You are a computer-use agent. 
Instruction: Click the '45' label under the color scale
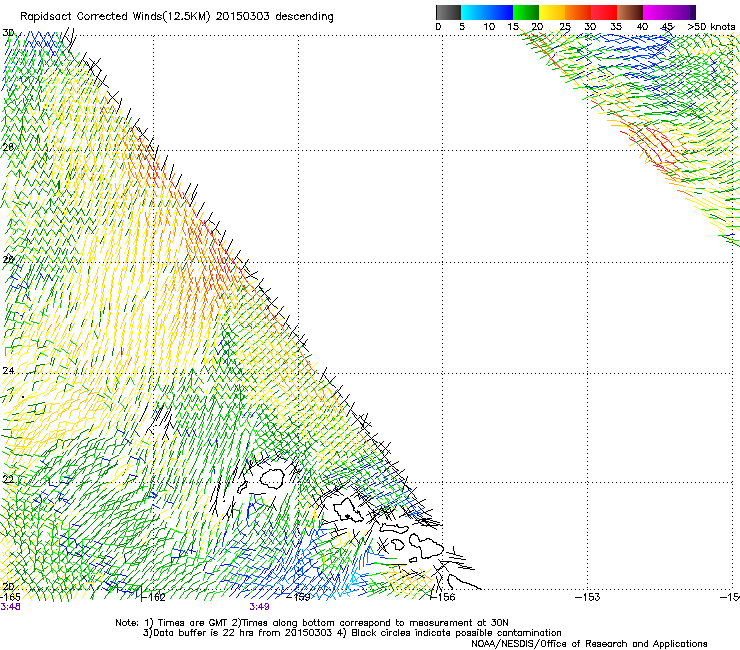667,27
